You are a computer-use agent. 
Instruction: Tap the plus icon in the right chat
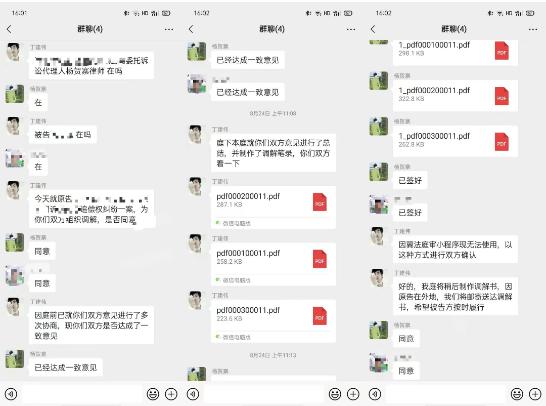tap(535, 394)
